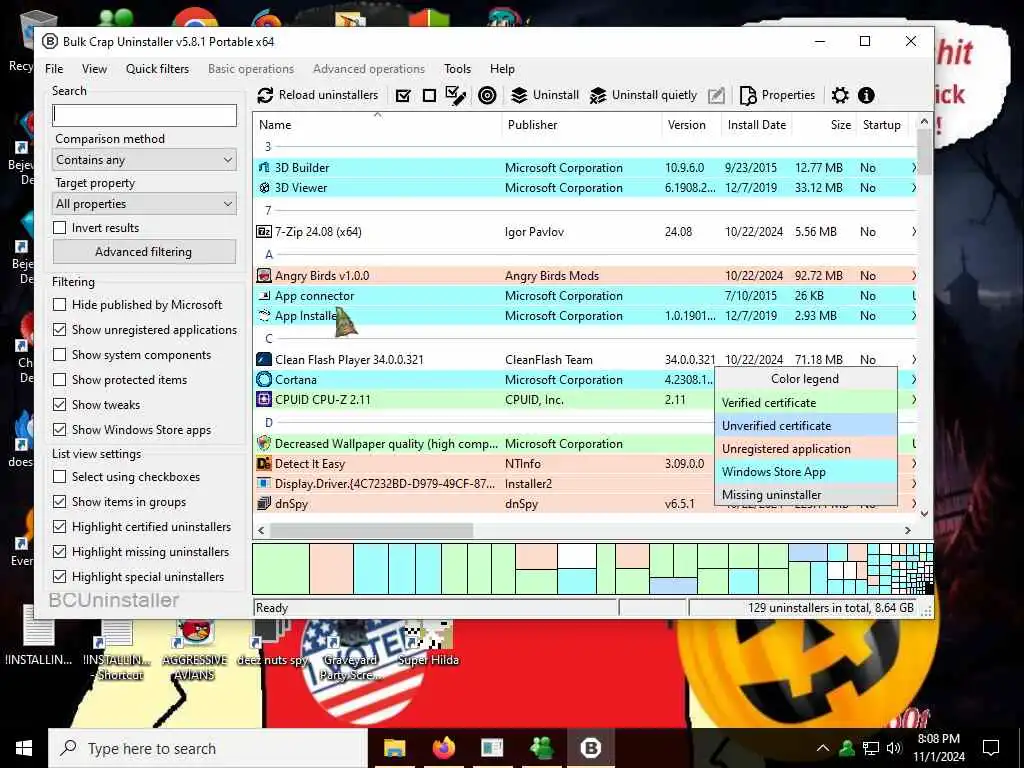
Task: Open the Target property dropdown
Action: click(144, 204)
